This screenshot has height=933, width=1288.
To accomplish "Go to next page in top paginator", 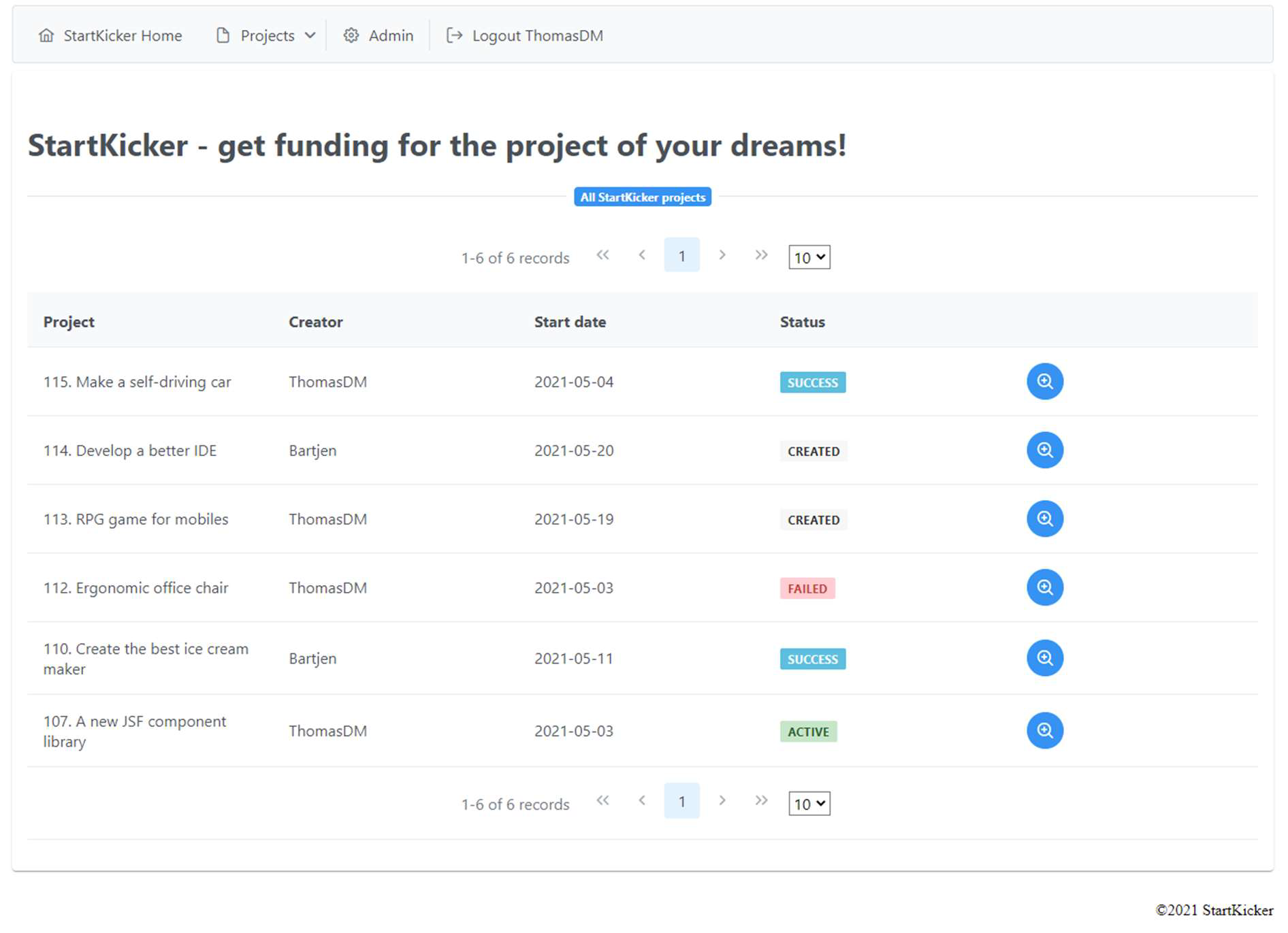I will [722, 255].
